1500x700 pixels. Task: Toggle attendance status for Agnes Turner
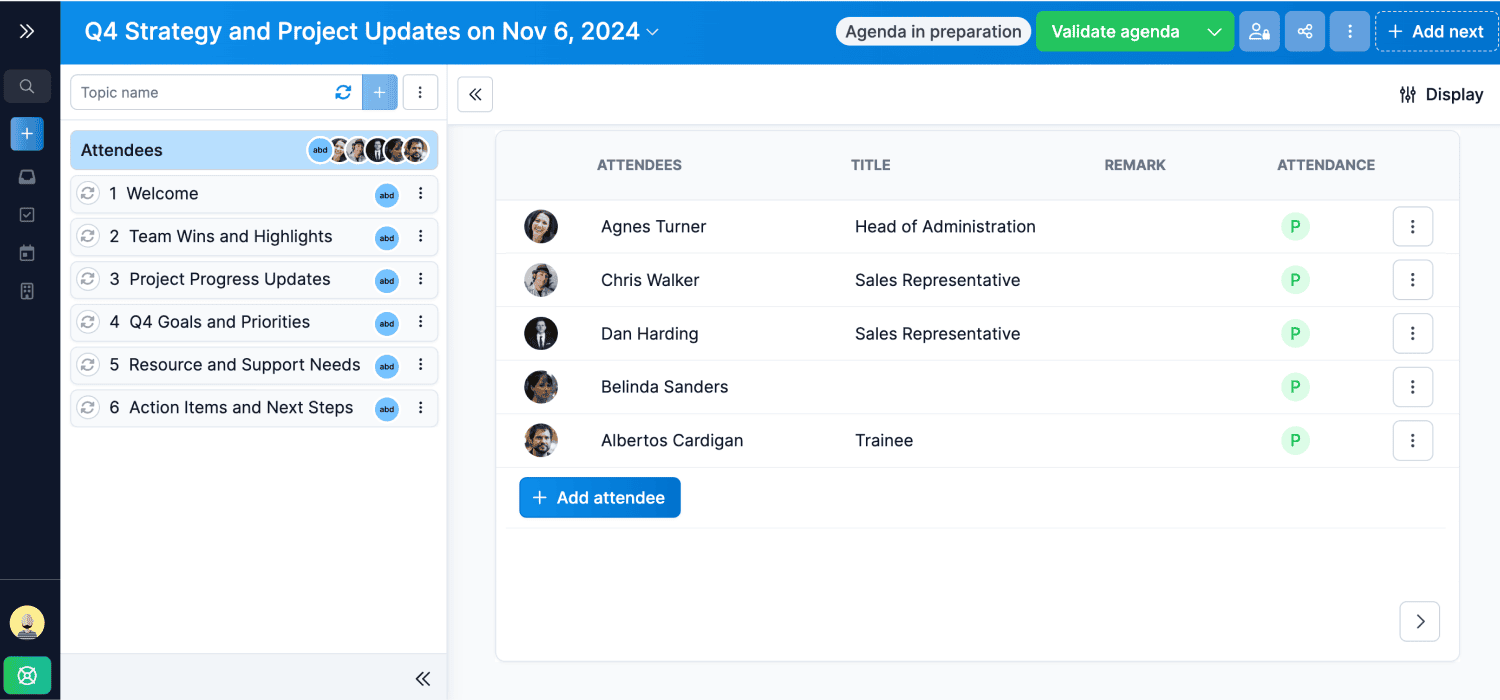[x=1295, y=227]
